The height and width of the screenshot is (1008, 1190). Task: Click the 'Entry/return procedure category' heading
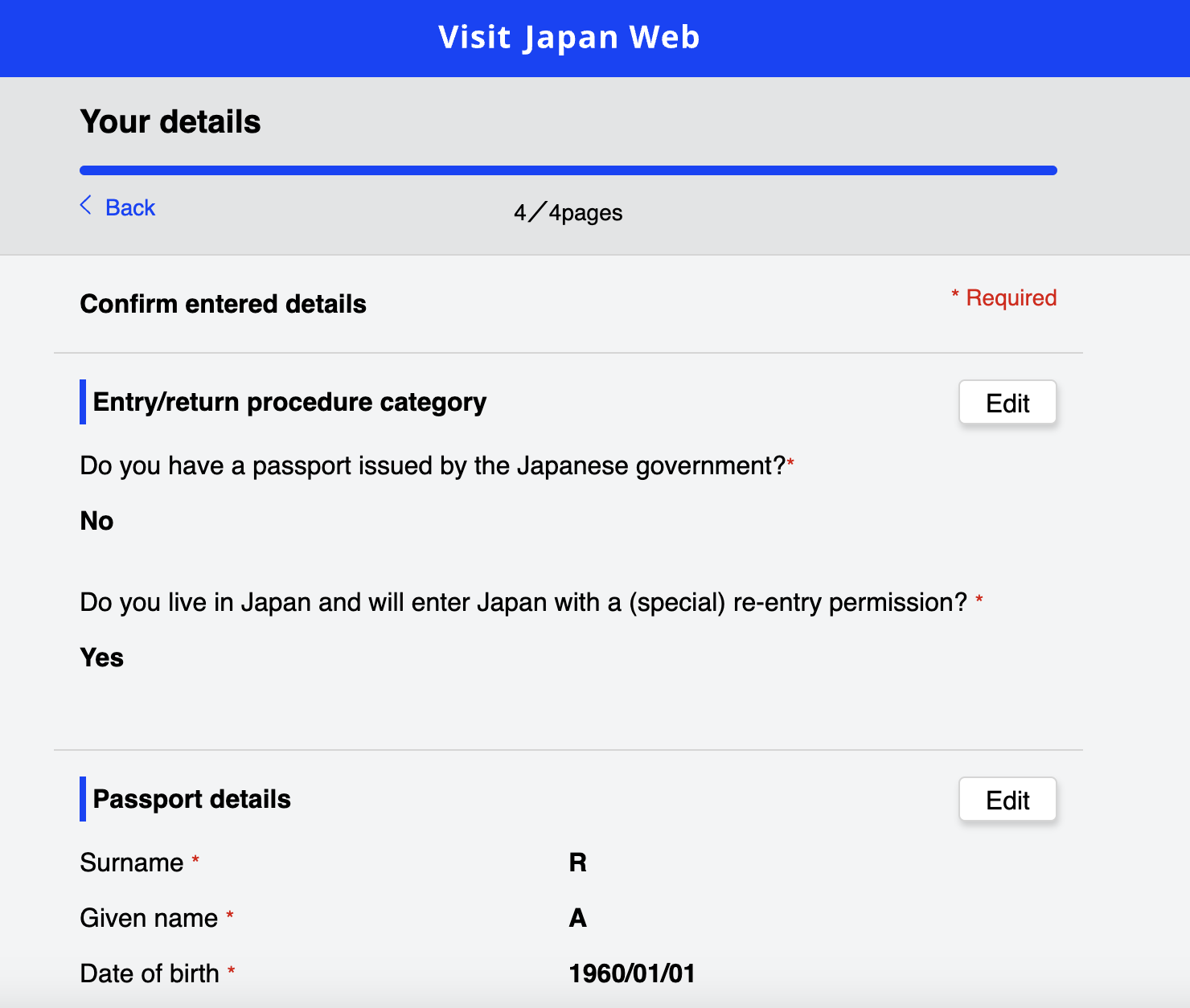[x=289, y=402]
